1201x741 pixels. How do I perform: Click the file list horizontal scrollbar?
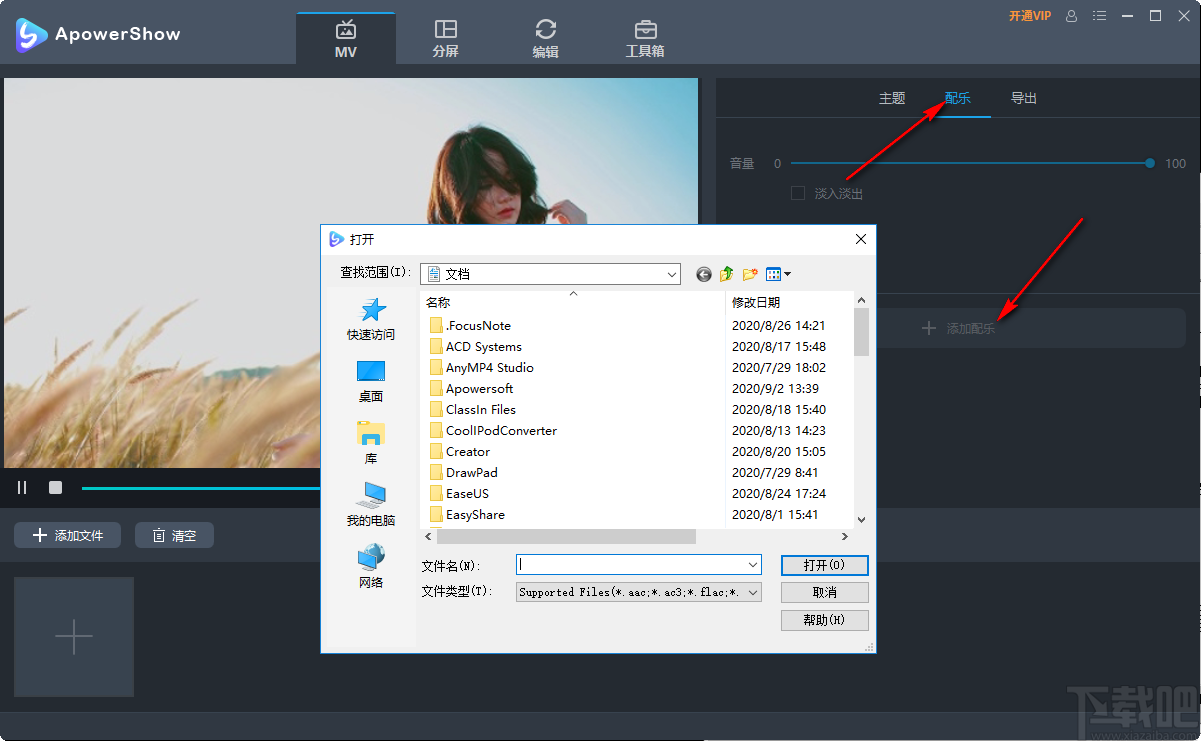566,537
